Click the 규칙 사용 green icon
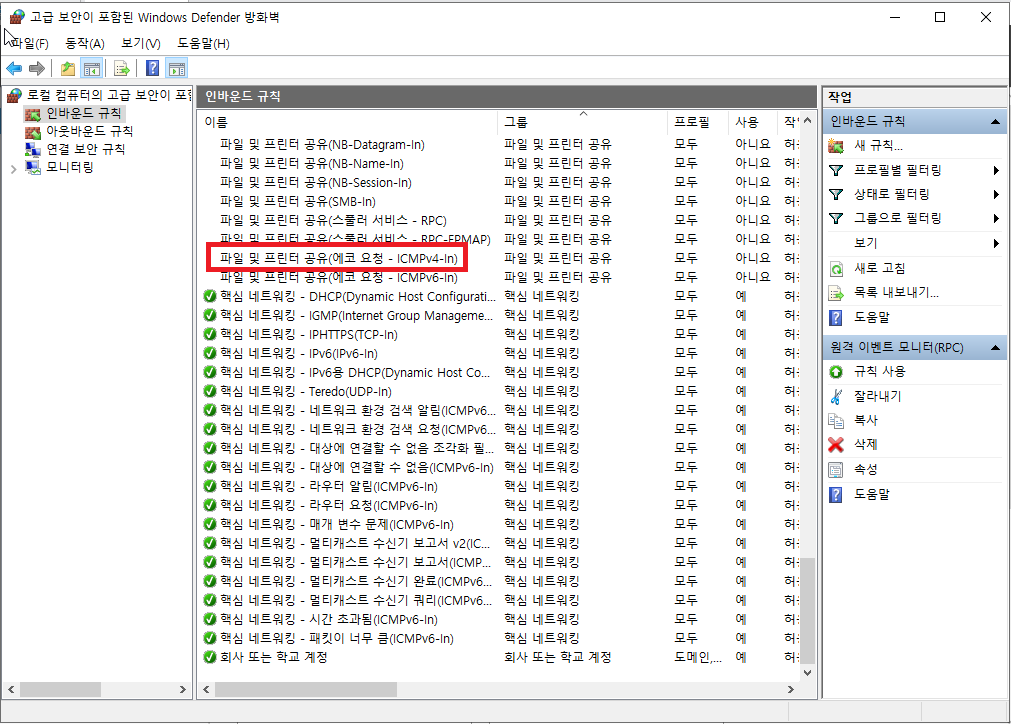Screen dimensions: 1011x724 [x=836, y=372]
